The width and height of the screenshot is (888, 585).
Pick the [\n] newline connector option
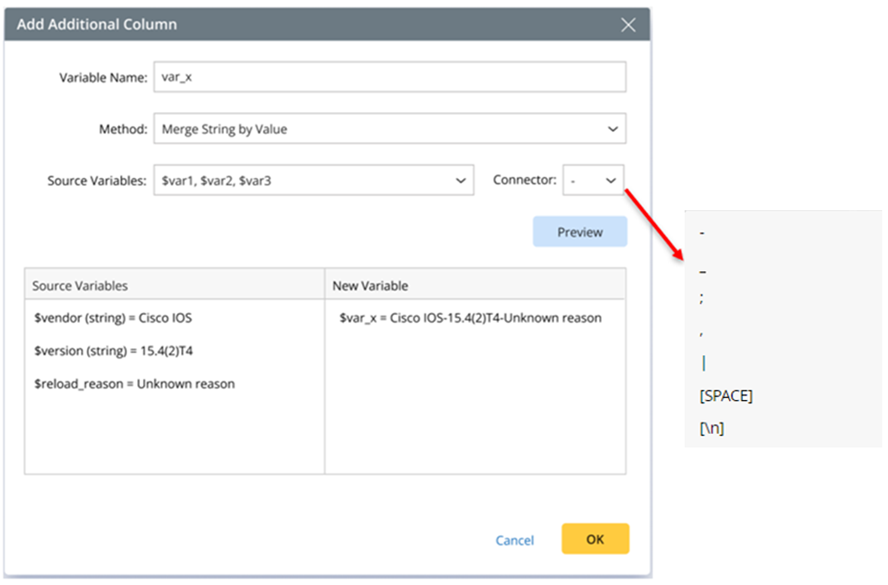tap(712, 429)
